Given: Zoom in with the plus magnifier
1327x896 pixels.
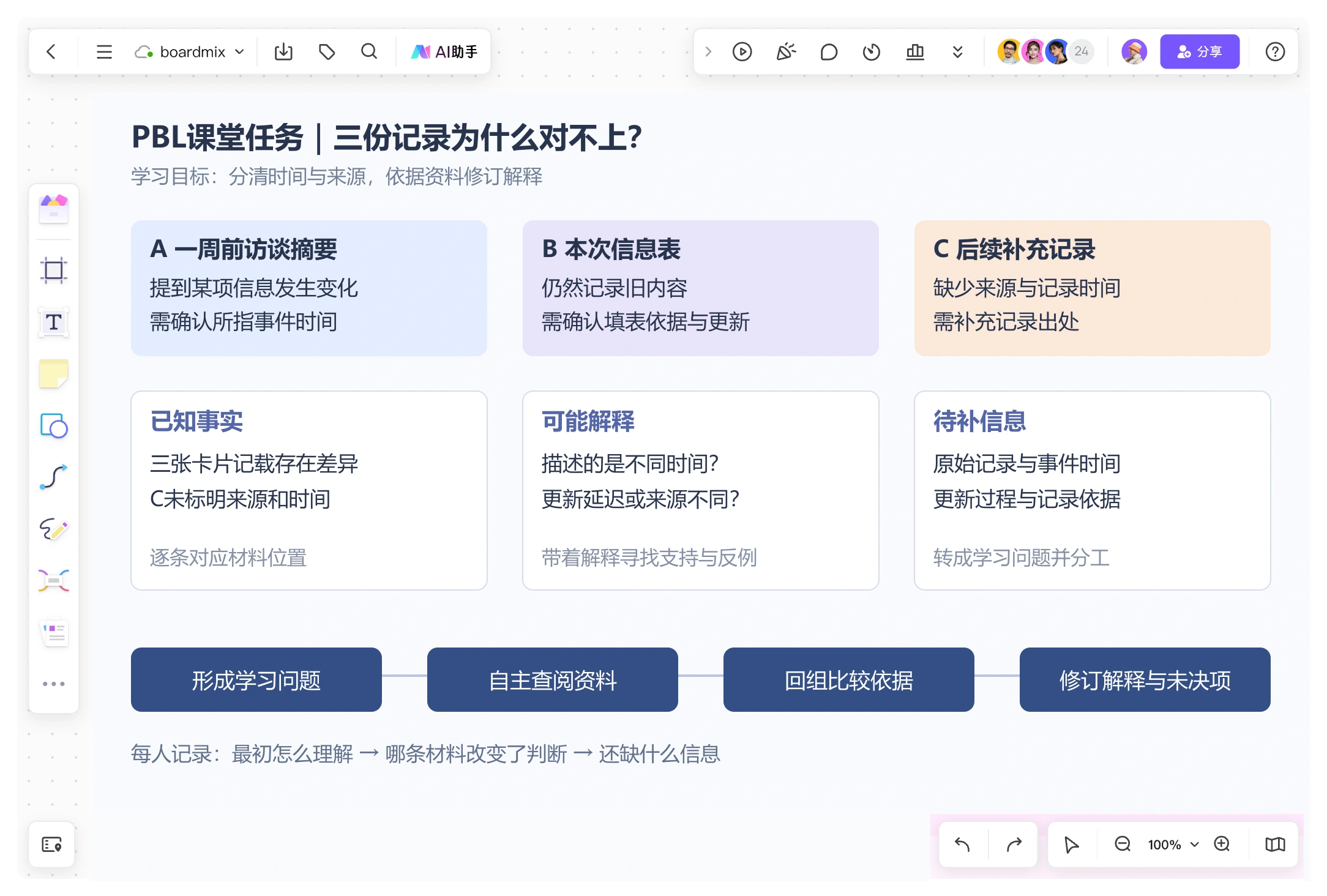Looking at the screenshot, I should click(1222, 845).
